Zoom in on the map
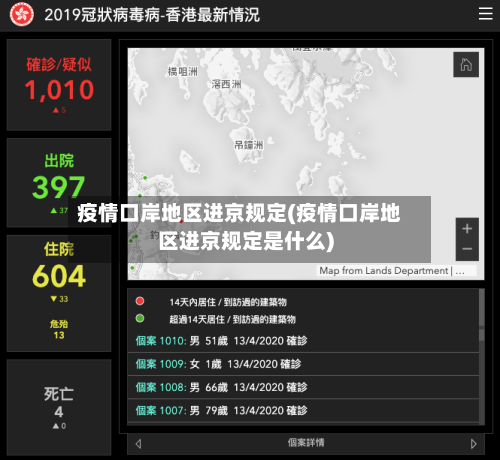Screen dimensions: 500x460 (467, 229)
